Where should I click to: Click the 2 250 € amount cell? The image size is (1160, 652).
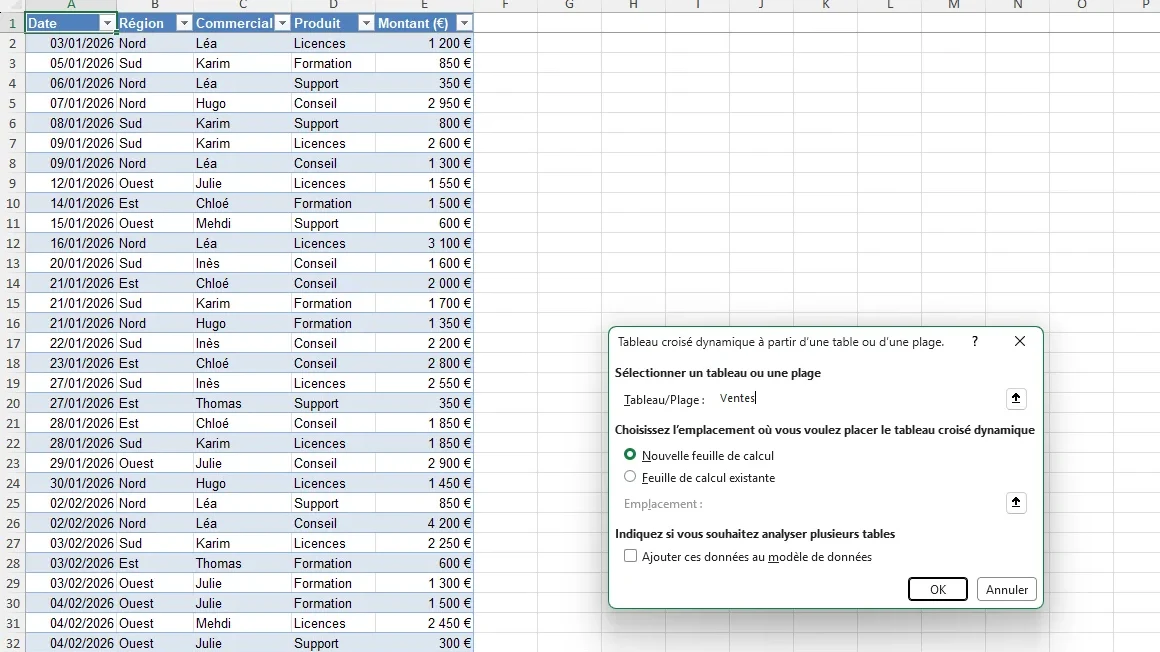click(x=424, y=543)
